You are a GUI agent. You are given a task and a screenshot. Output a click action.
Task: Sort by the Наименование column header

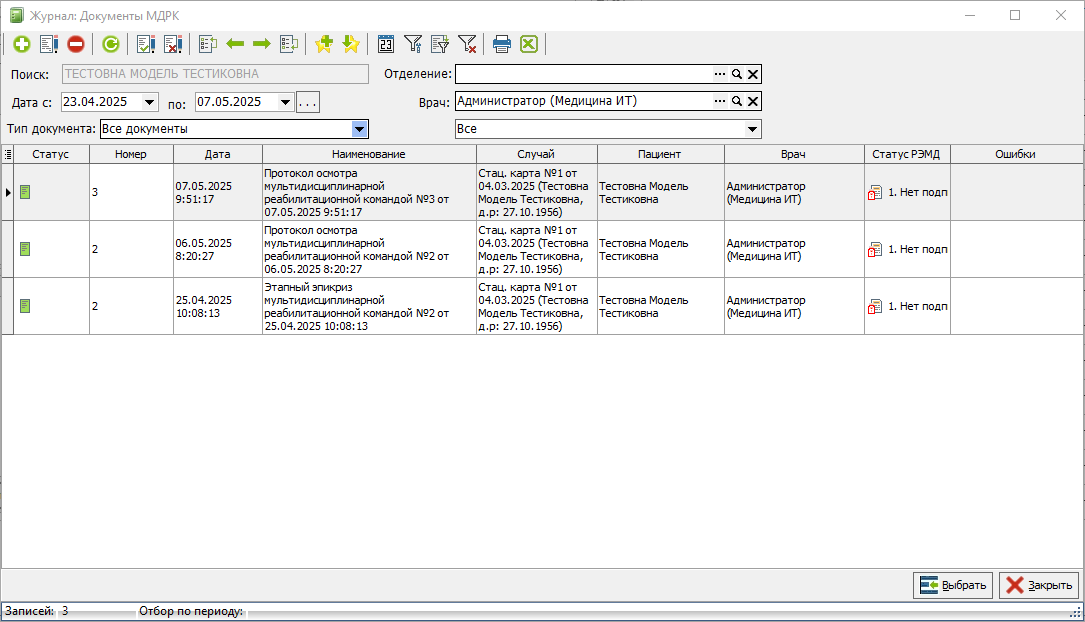(369, 154)
